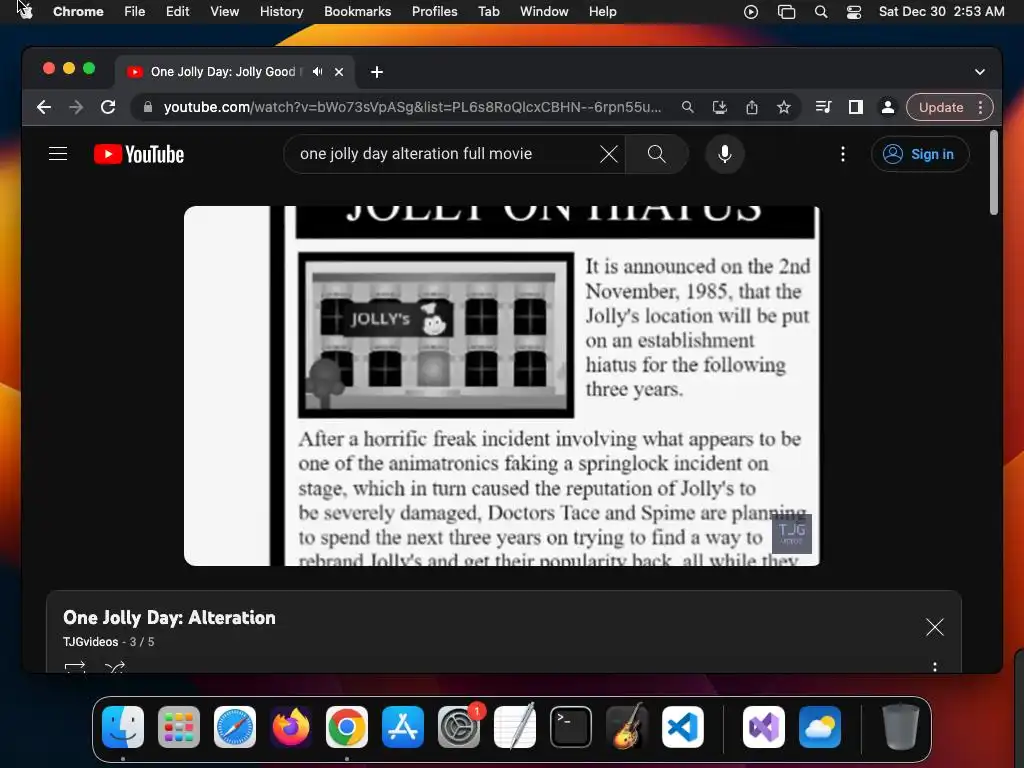Open the Chrome app menu
Viewport: 1024px width, 768px height.
pyautogui.click(x=78, y=11)
